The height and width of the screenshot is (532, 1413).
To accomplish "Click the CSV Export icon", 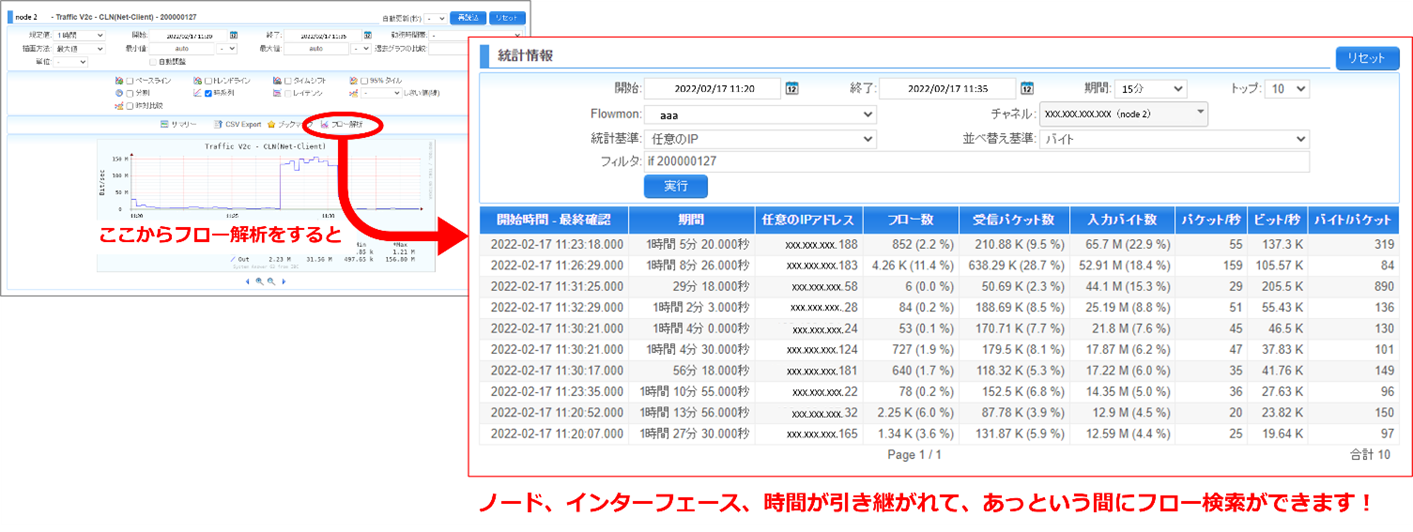I will (218, 124).
